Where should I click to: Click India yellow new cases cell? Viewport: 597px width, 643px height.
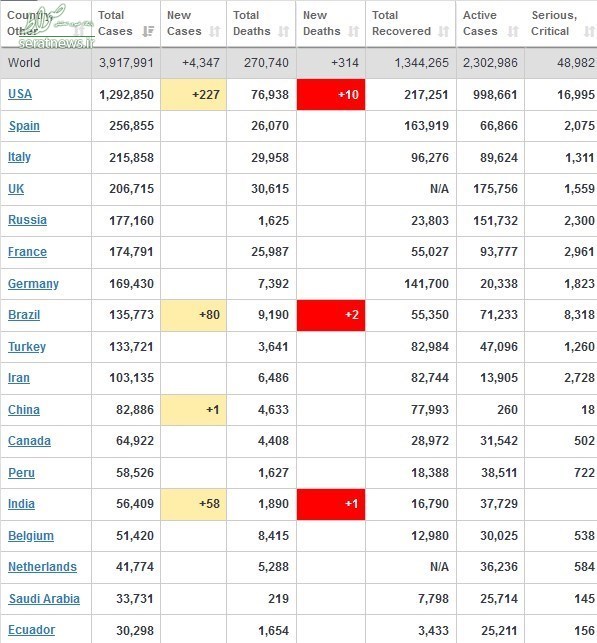tap(194, 504)
